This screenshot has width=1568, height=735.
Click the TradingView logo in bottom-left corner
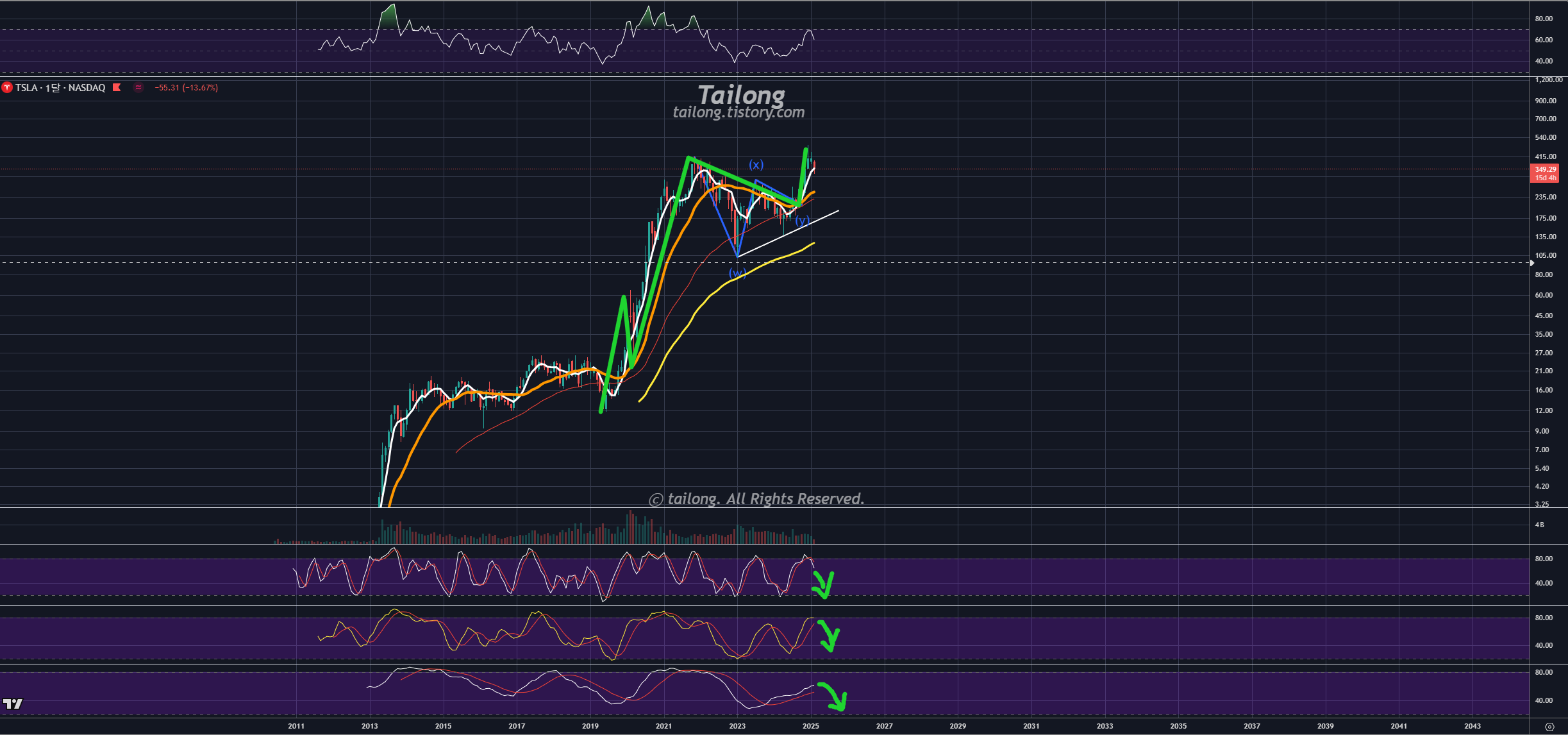(12, 704)
